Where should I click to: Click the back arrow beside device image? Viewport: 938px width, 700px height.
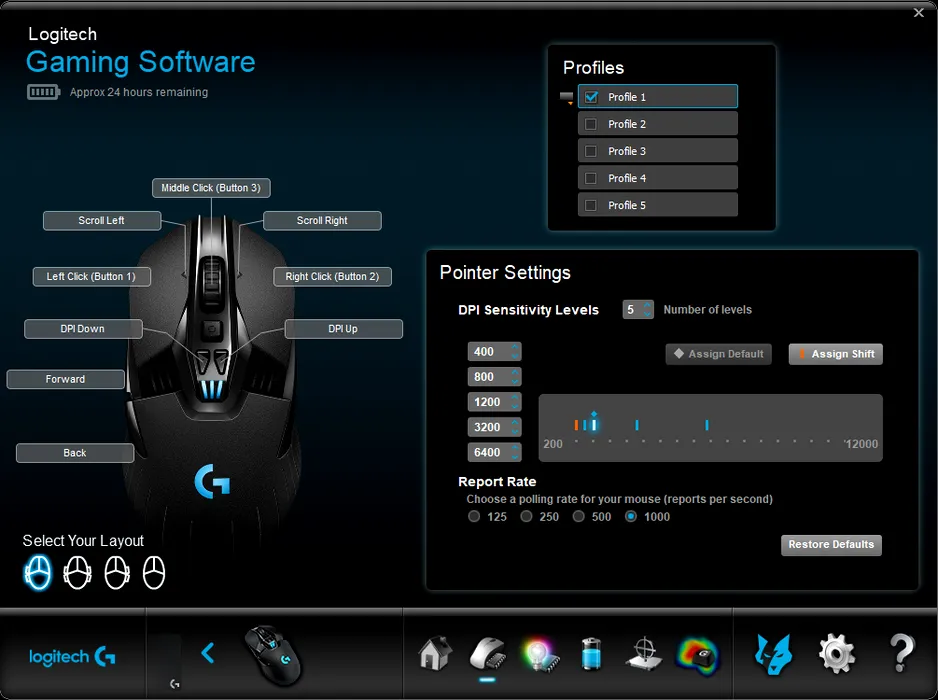coord(208,653)
